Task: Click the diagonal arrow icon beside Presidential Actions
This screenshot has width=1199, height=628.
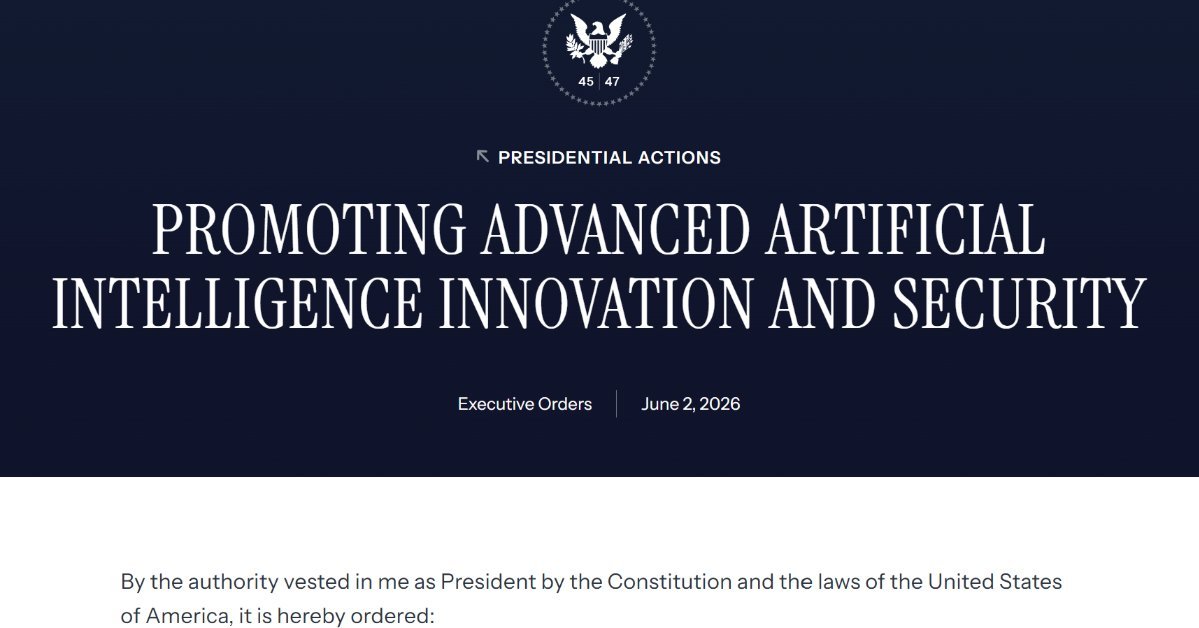Action: tap(483, 157)
